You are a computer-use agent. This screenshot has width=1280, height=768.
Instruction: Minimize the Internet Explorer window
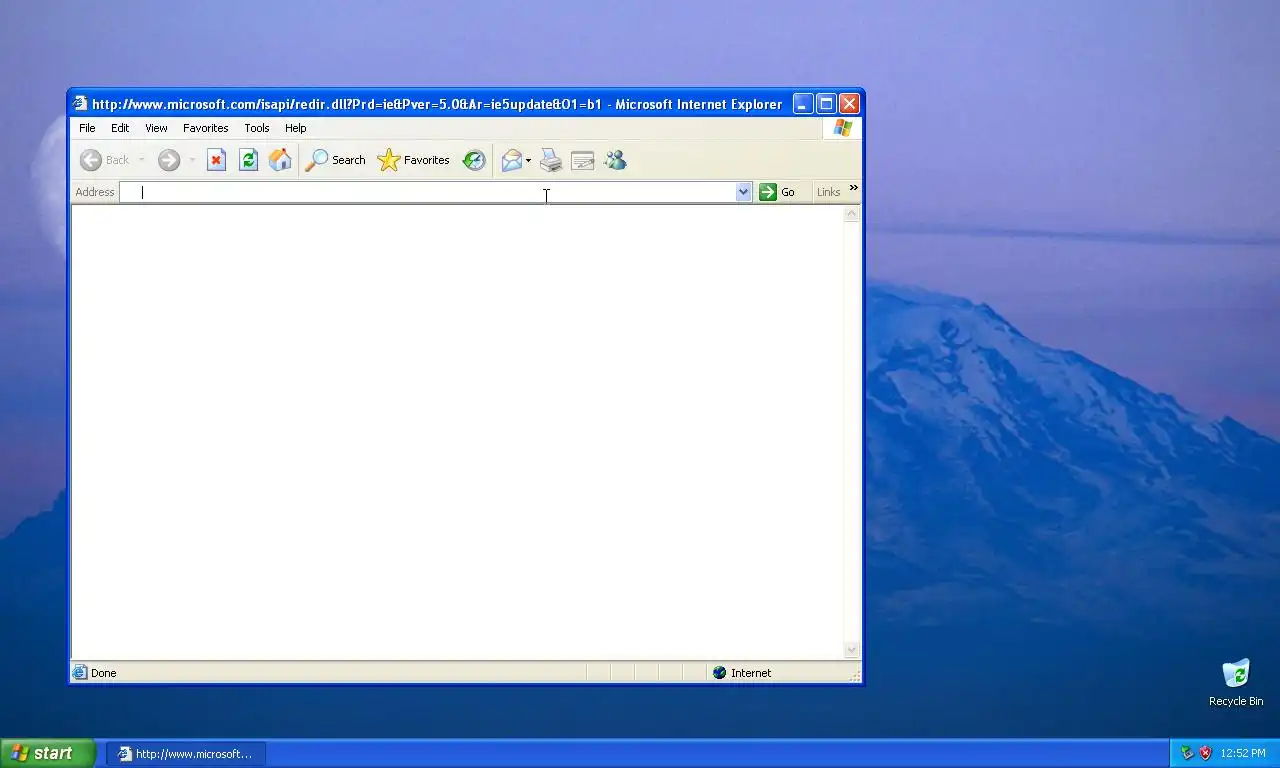803,104
